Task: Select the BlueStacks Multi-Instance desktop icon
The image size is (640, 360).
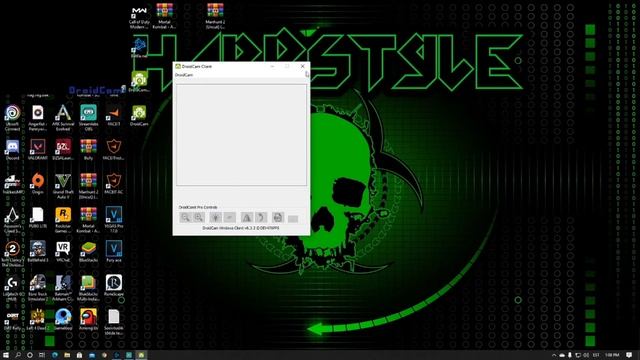Action: [89, 288]
